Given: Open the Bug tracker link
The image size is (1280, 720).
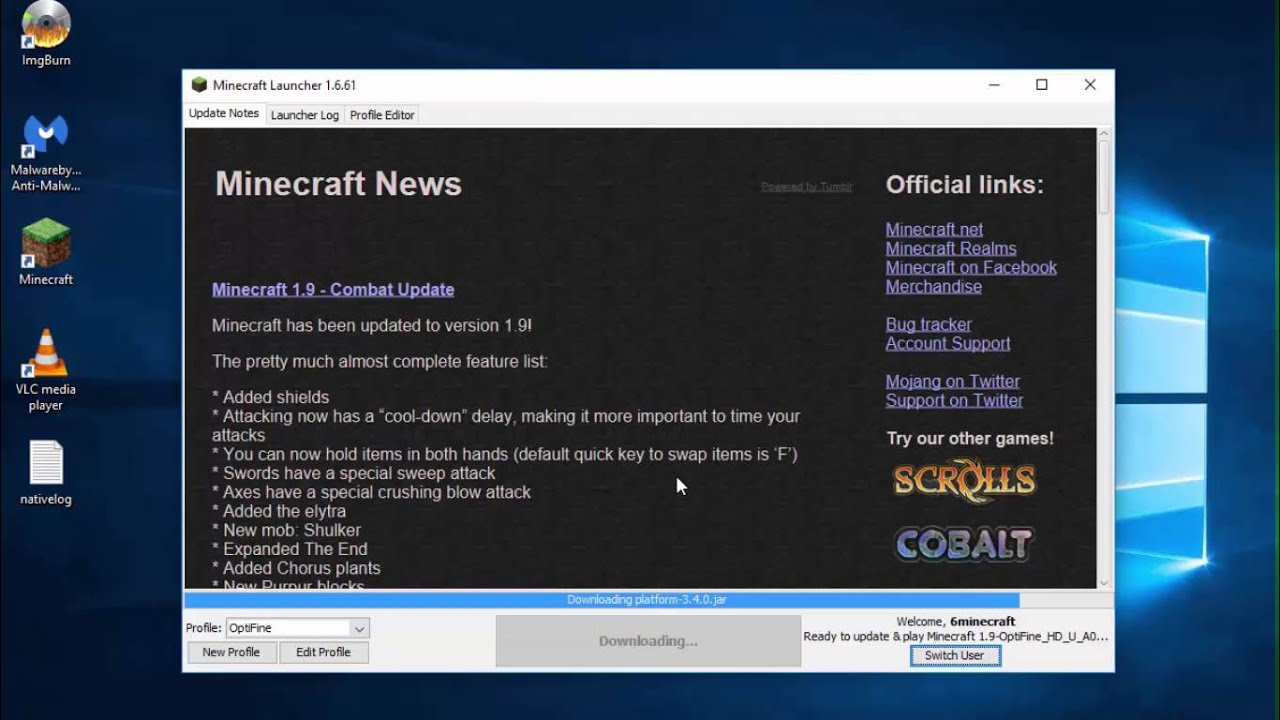Looking at the screenshot, I should click(x=928, y=325).
